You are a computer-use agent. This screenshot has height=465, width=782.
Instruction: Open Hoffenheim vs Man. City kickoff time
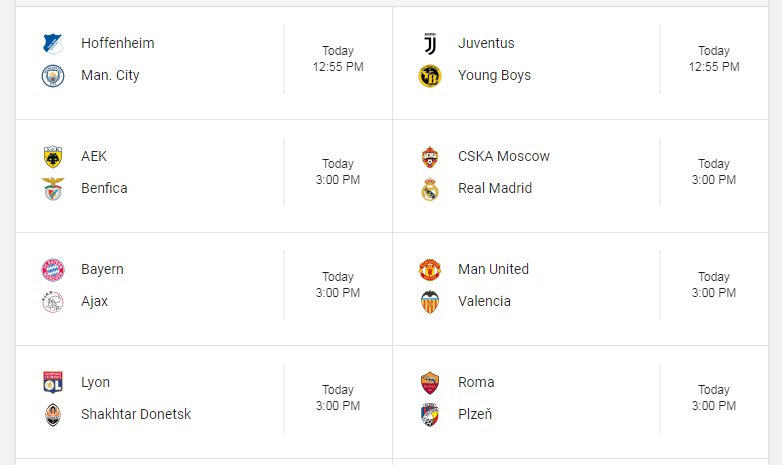coord(338,59)
